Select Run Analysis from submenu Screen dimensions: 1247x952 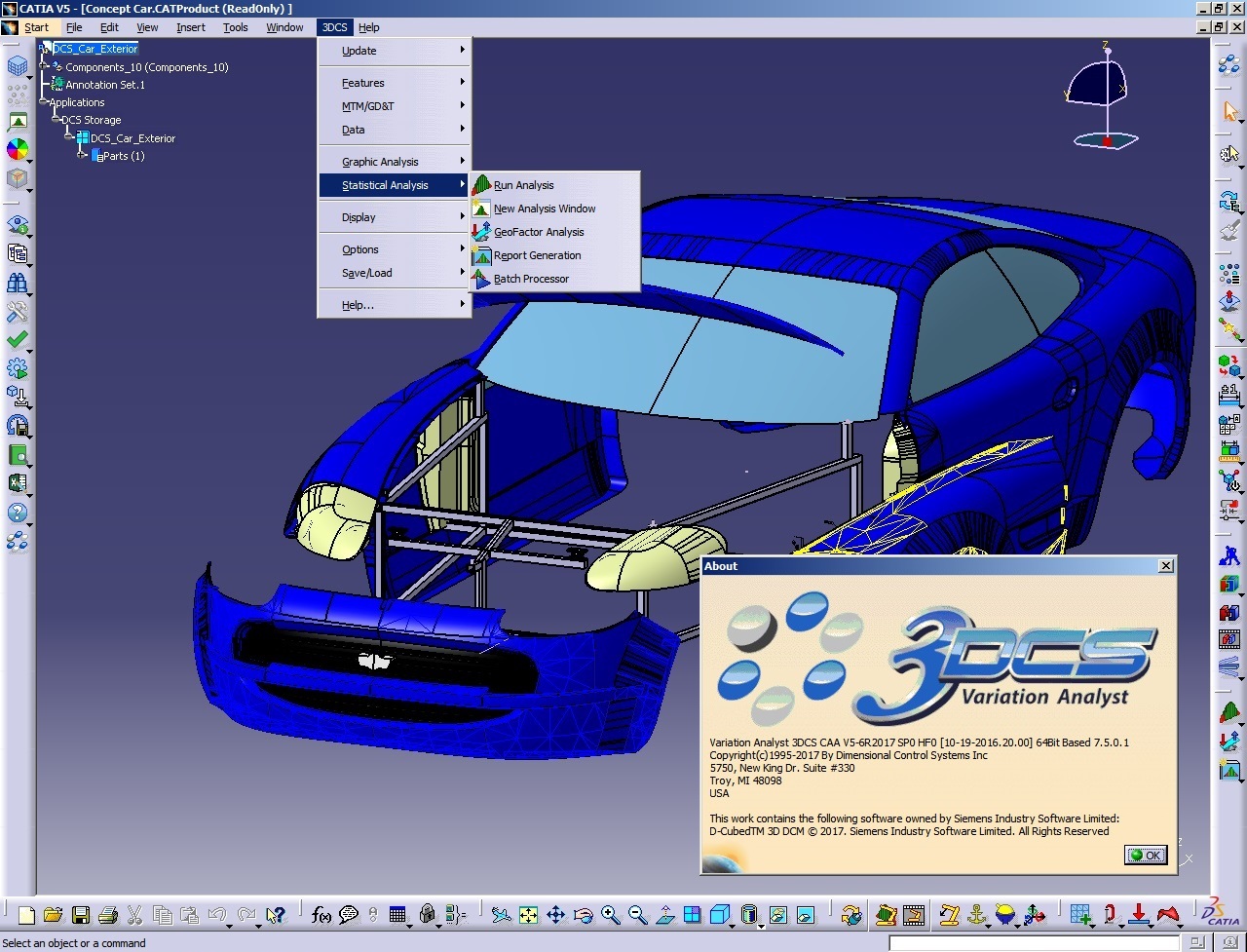[x=554, y=185]
